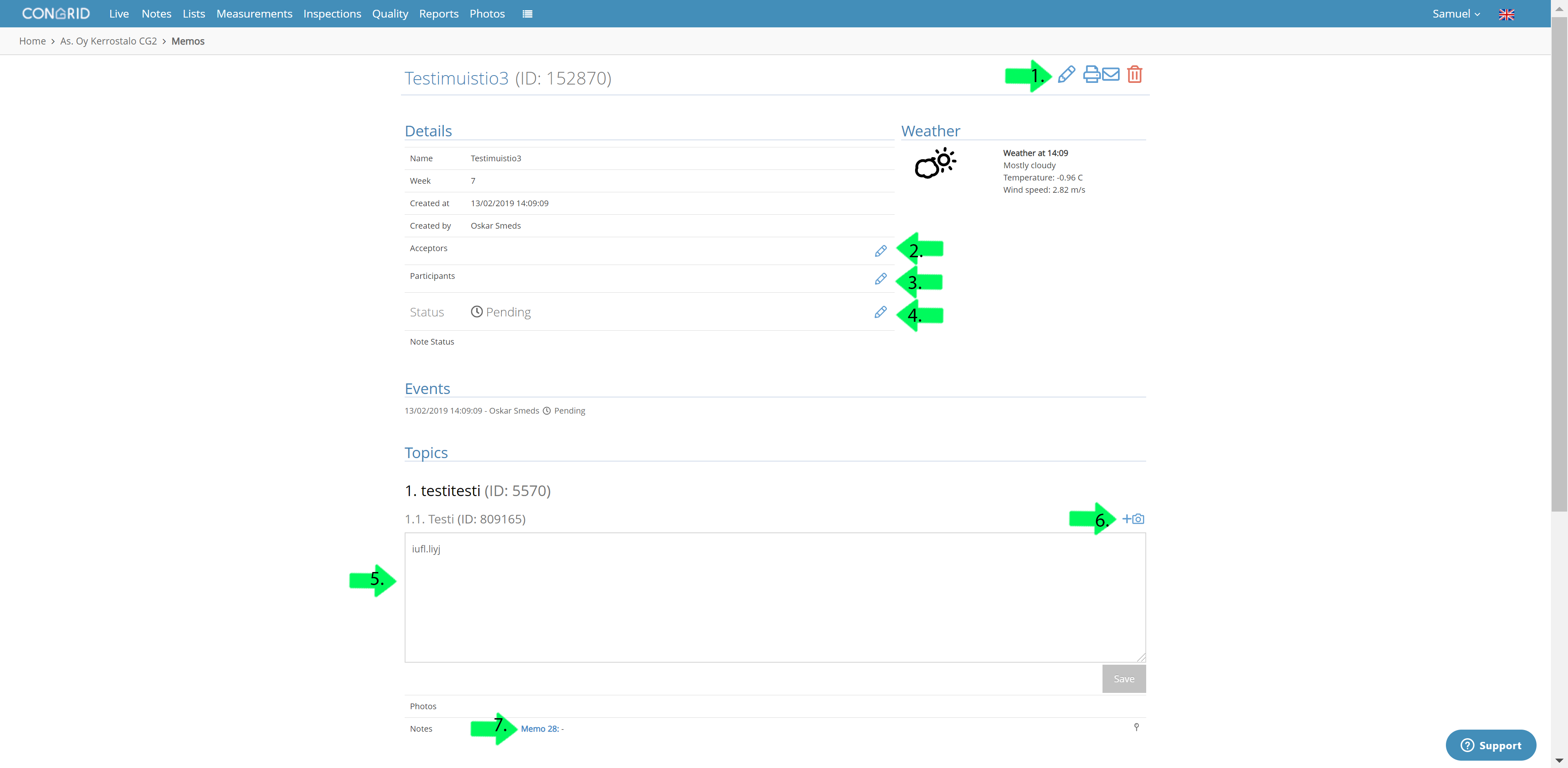Edit memo using the top pencil icon
The width and height of the screenshot is (1568, 768).
pyautogui.click(x=1067, y=75)
